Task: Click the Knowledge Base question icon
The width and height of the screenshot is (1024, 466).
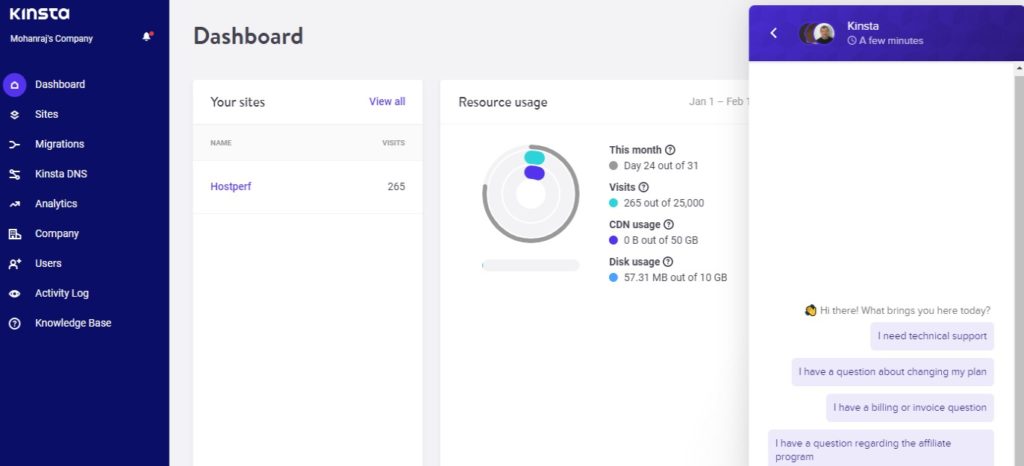Action: (x=14, y=324)
